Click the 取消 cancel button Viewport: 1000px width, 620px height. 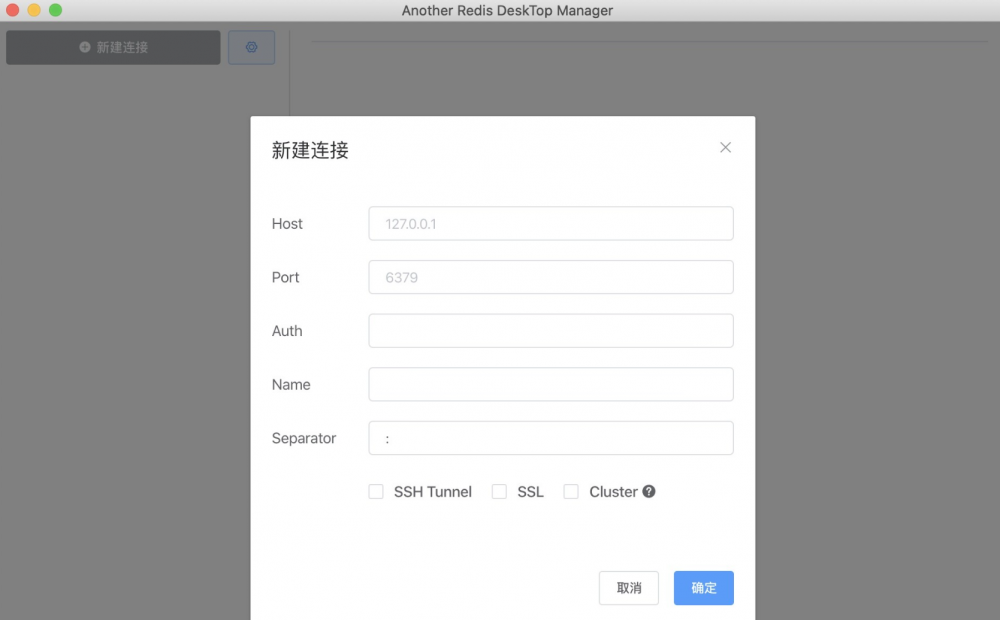click(629, 587)
